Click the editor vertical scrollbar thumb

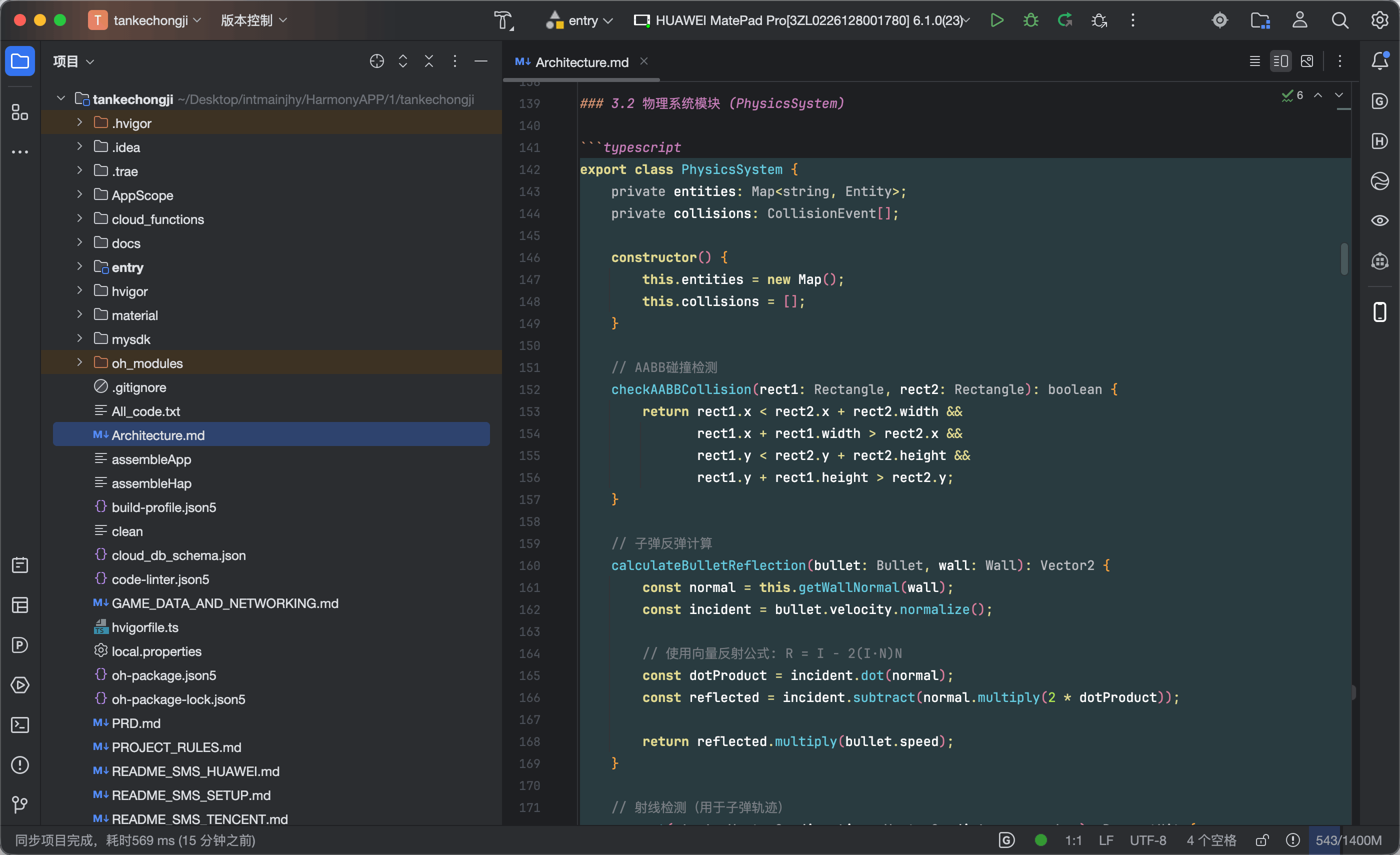(x=1344, y=258)
